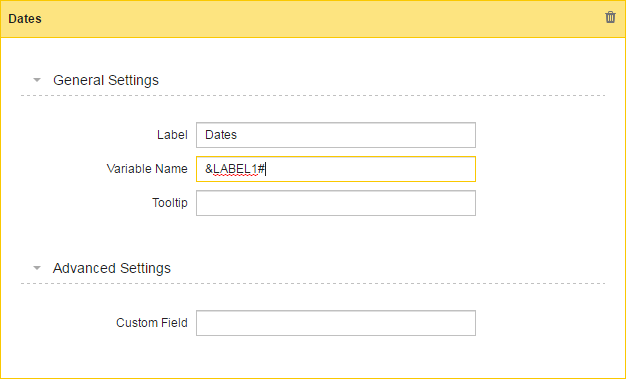Collapse the Advanced Settings section arrow
This screenshot has height=379, width=626.
pos(37,268)
